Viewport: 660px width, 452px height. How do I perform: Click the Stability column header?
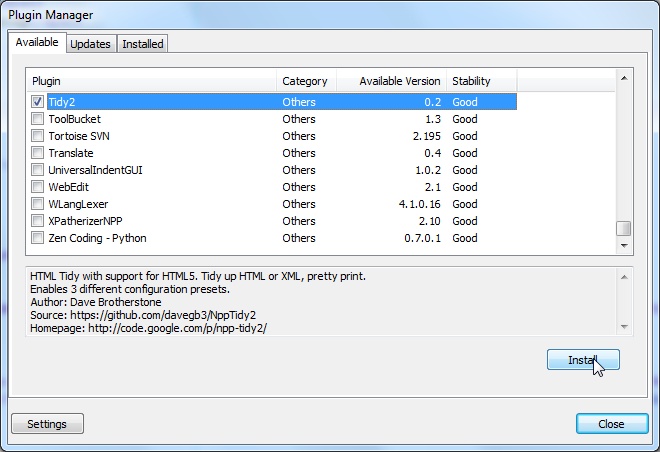(x=480, y=81)
